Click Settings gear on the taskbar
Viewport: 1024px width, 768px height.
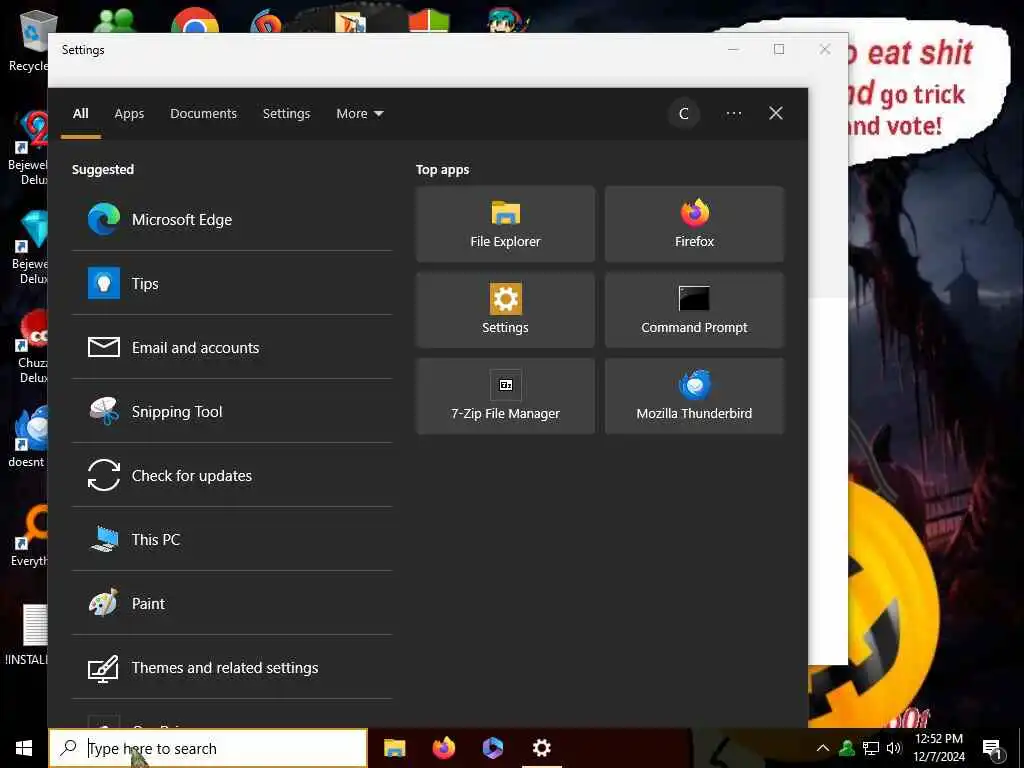click(541, 748)
